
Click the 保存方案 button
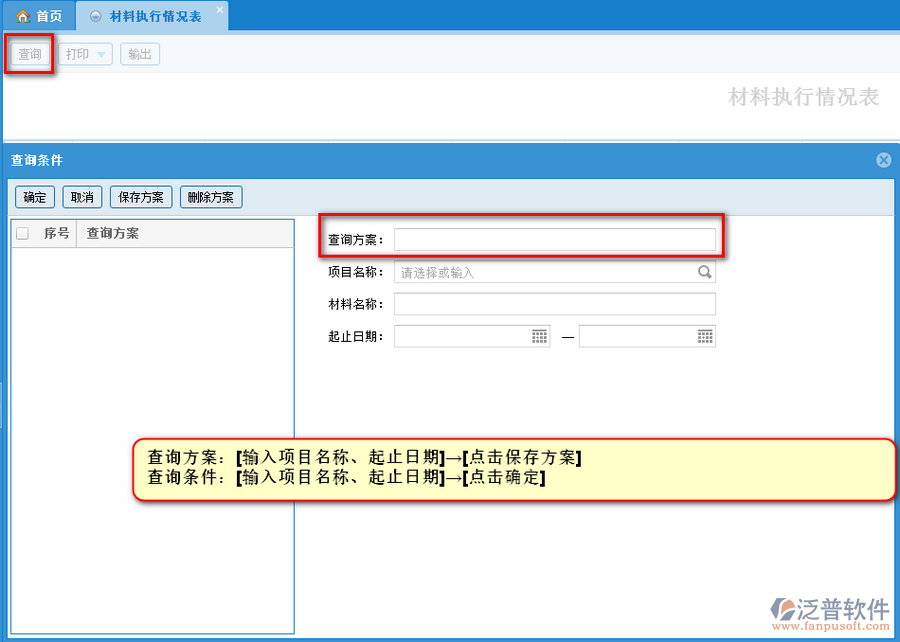[141, 197]
